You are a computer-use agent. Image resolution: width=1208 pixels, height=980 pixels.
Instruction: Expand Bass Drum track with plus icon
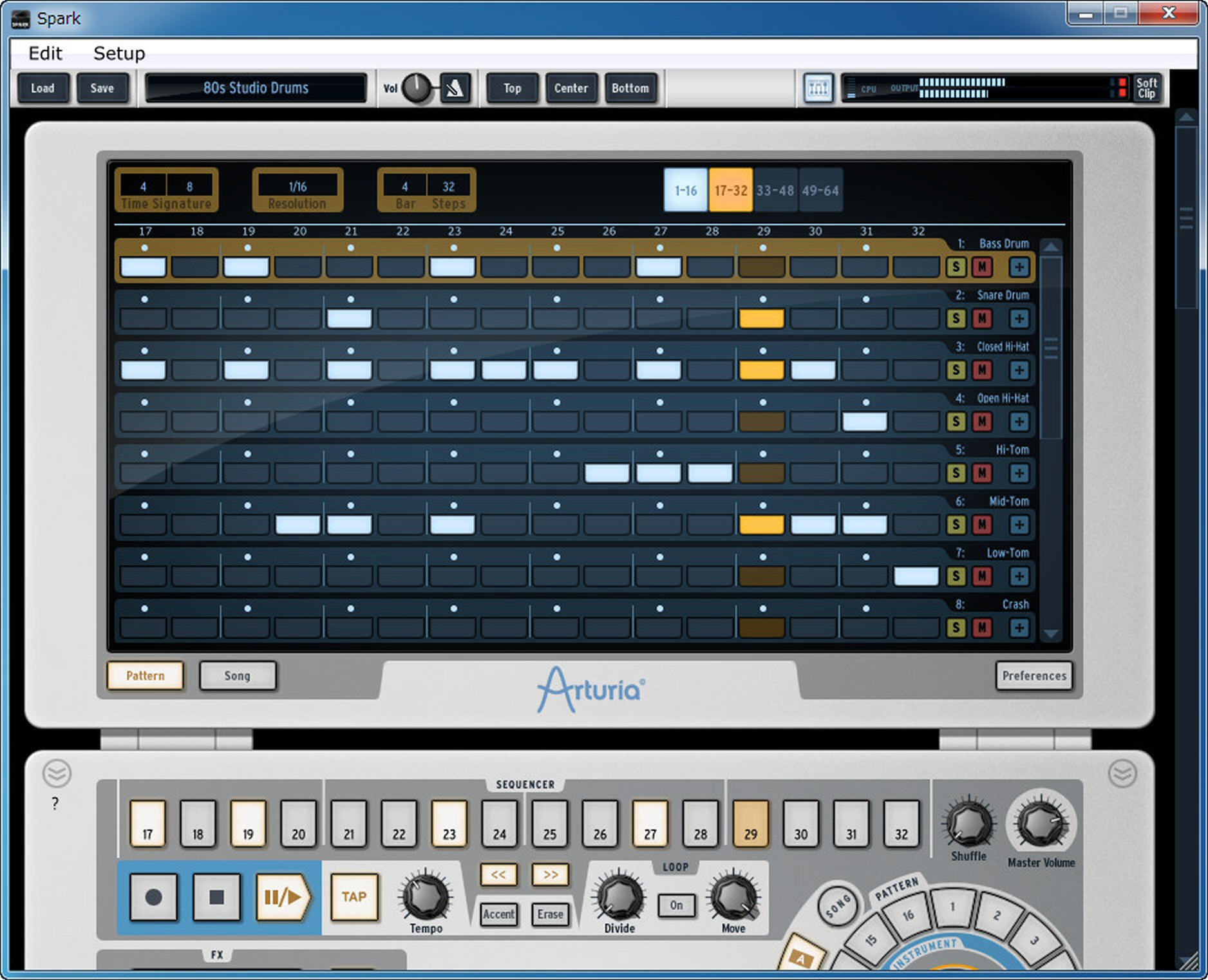(1019, 267)
